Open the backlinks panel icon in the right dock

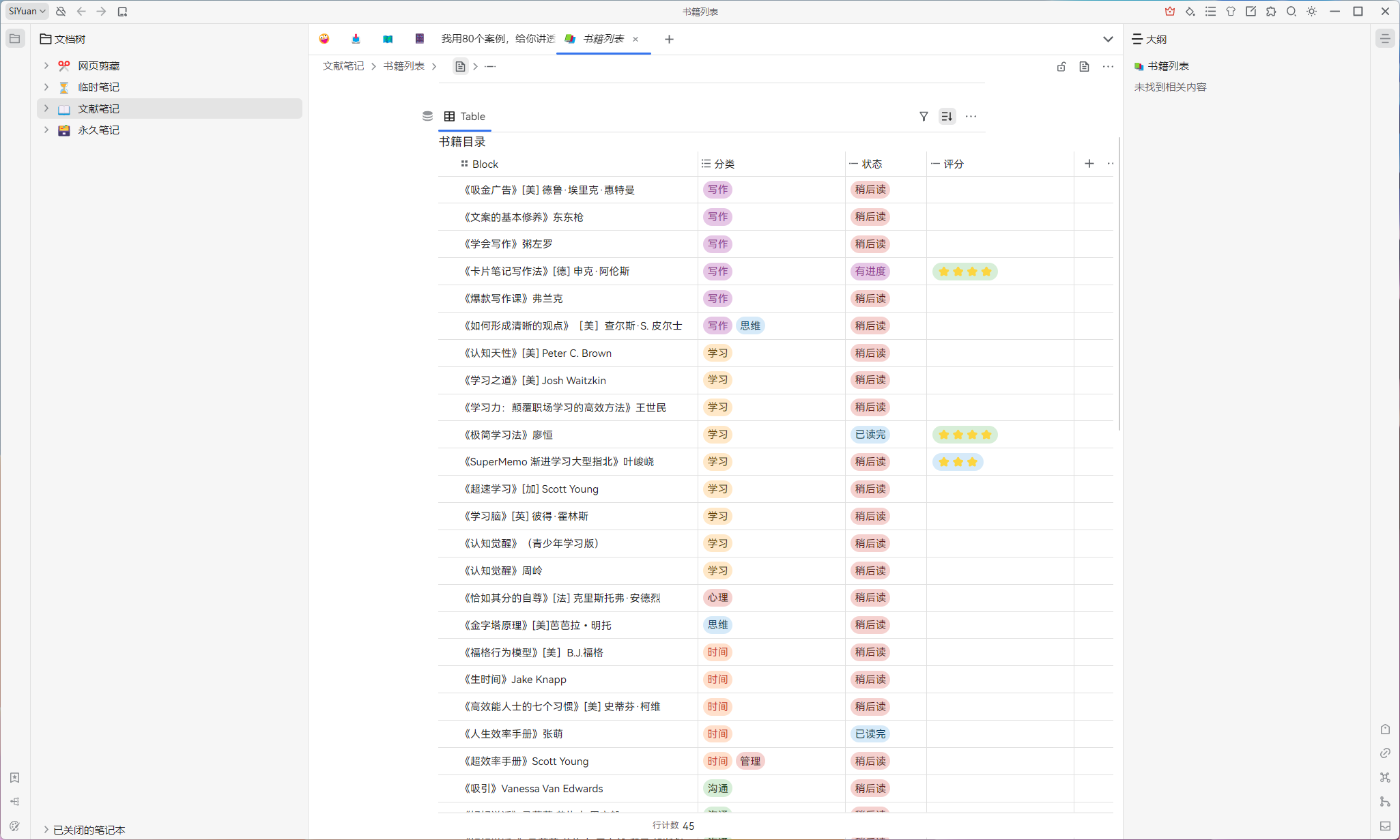(x=1385, y=753)
